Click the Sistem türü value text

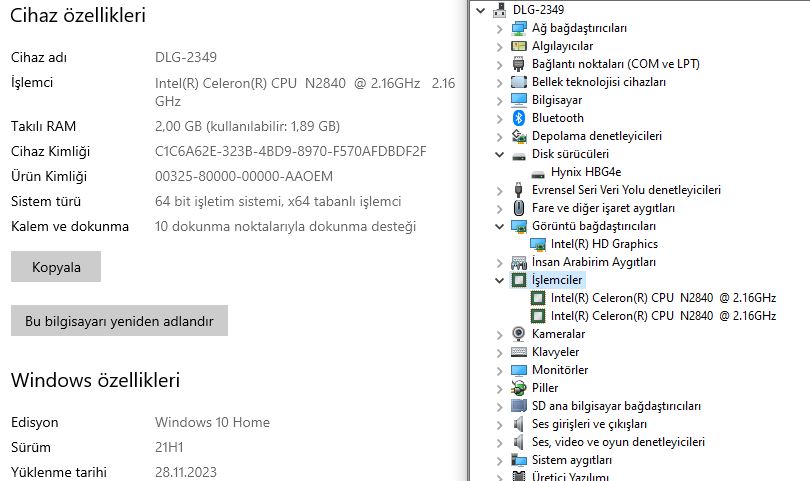[x=278, y=201]
